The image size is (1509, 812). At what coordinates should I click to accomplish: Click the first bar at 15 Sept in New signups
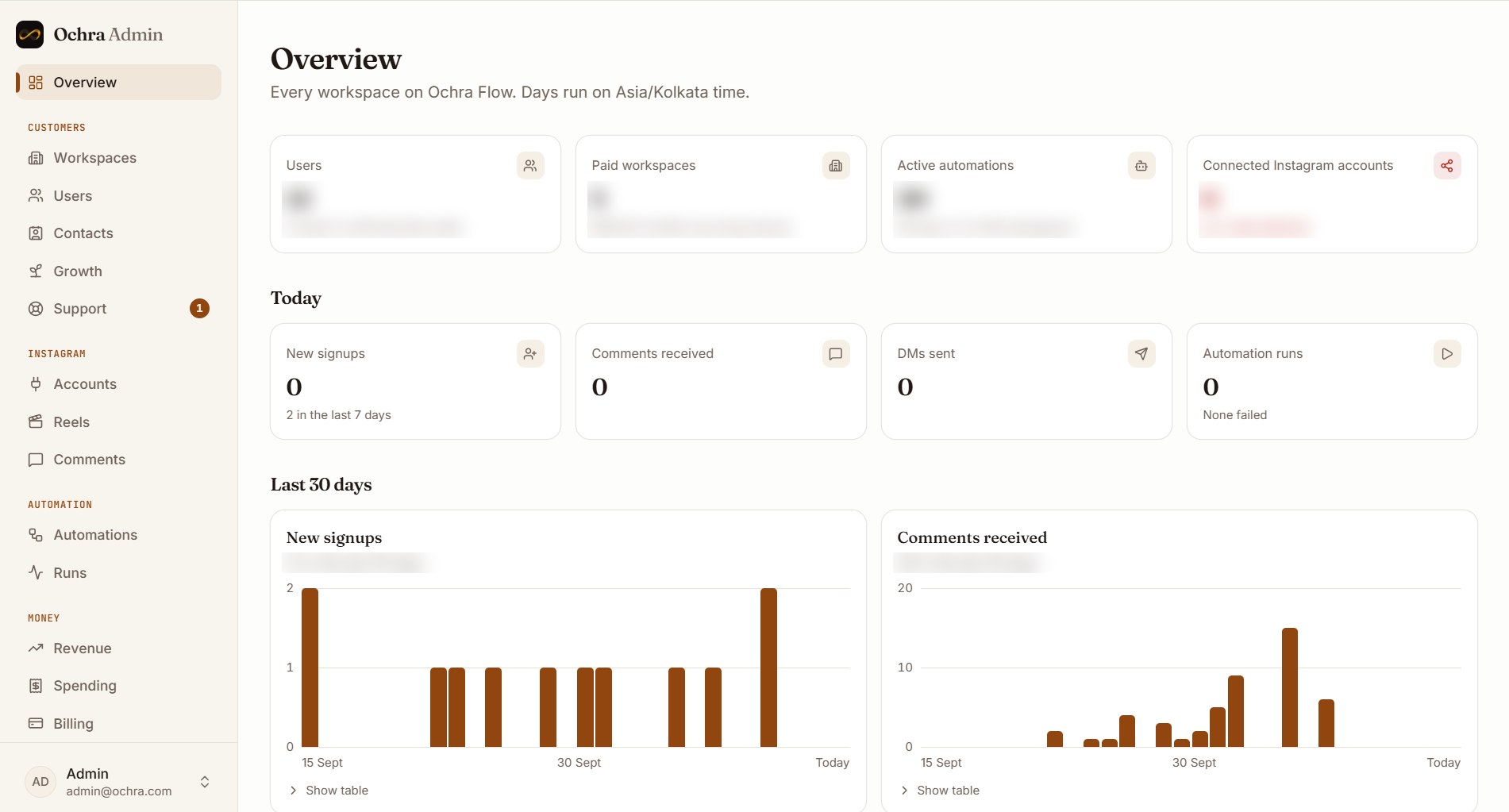[310, 668]
